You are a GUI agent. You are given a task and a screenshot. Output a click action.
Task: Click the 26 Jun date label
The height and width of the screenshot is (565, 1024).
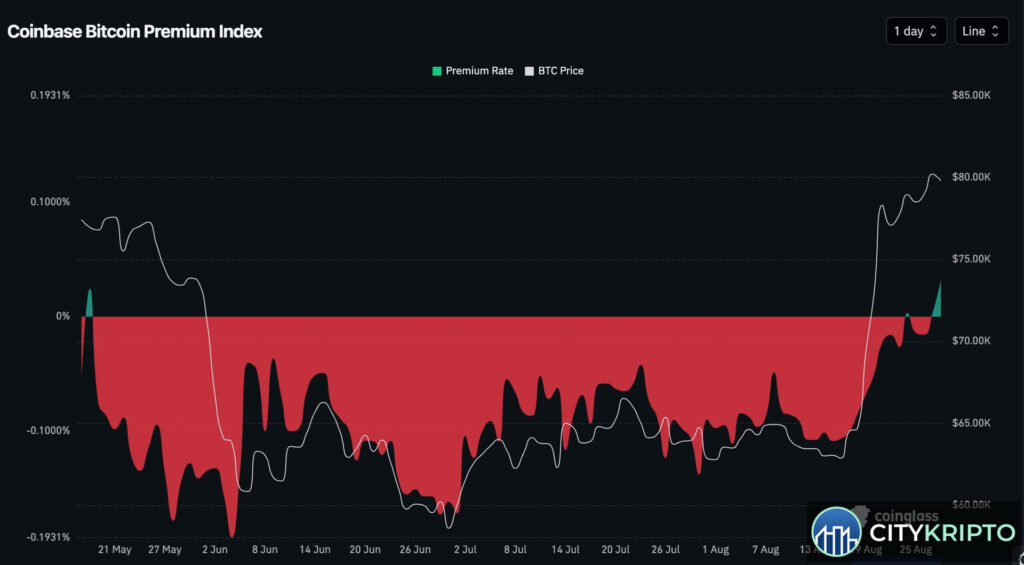(x=415, y=550)
